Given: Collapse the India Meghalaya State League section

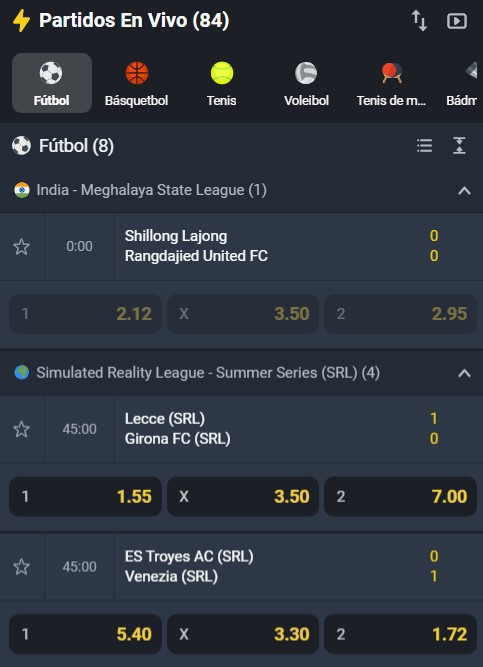Looking at the screenshot, I should pyautogui.click(x=464, y=191).
